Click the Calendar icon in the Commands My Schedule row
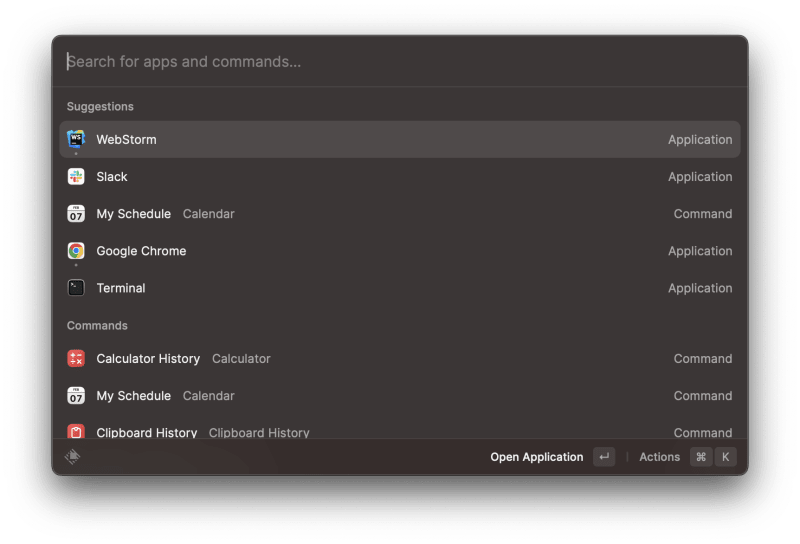Image resolution: width=800 pixels, height=544 pixels. point(76,396)
